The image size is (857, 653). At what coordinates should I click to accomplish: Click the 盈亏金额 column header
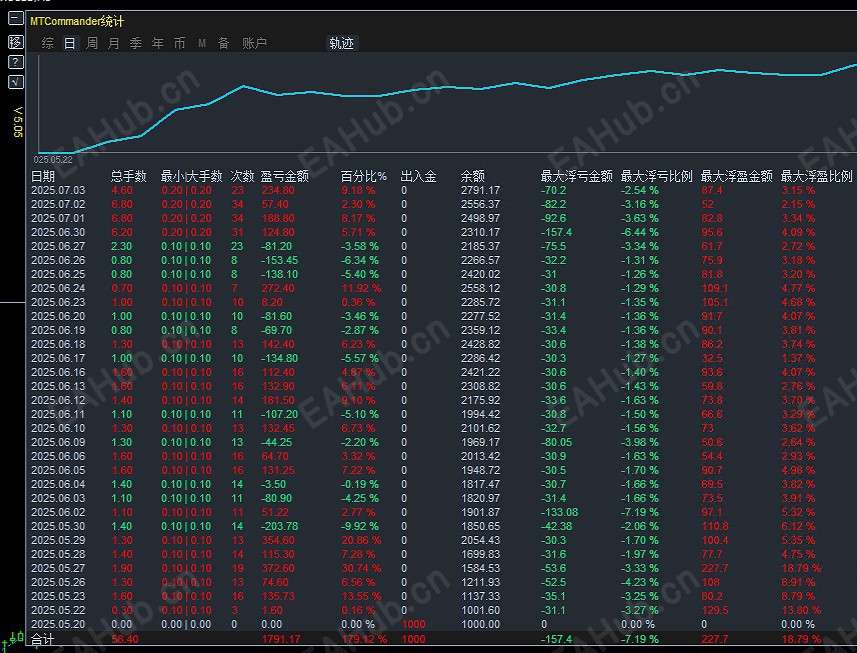click(284, 176)
